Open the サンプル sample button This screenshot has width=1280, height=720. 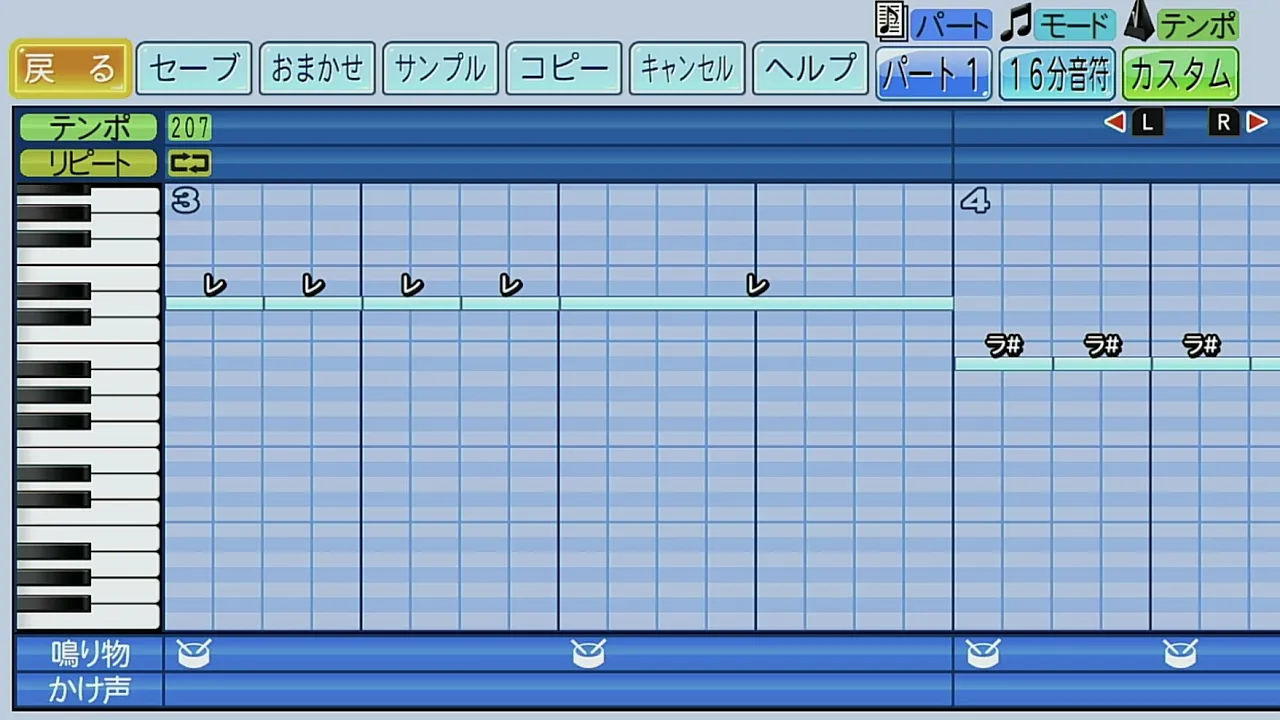pos(440,69)
